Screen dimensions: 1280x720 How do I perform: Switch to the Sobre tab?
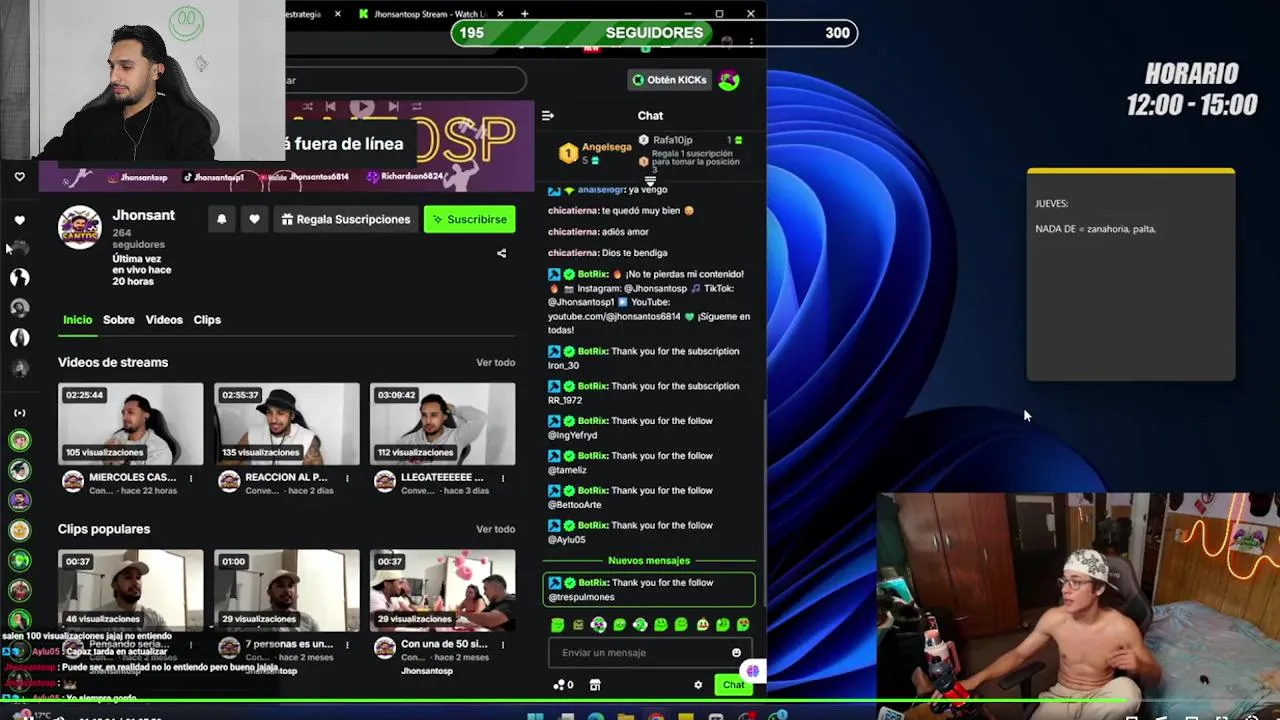[118, 320]
